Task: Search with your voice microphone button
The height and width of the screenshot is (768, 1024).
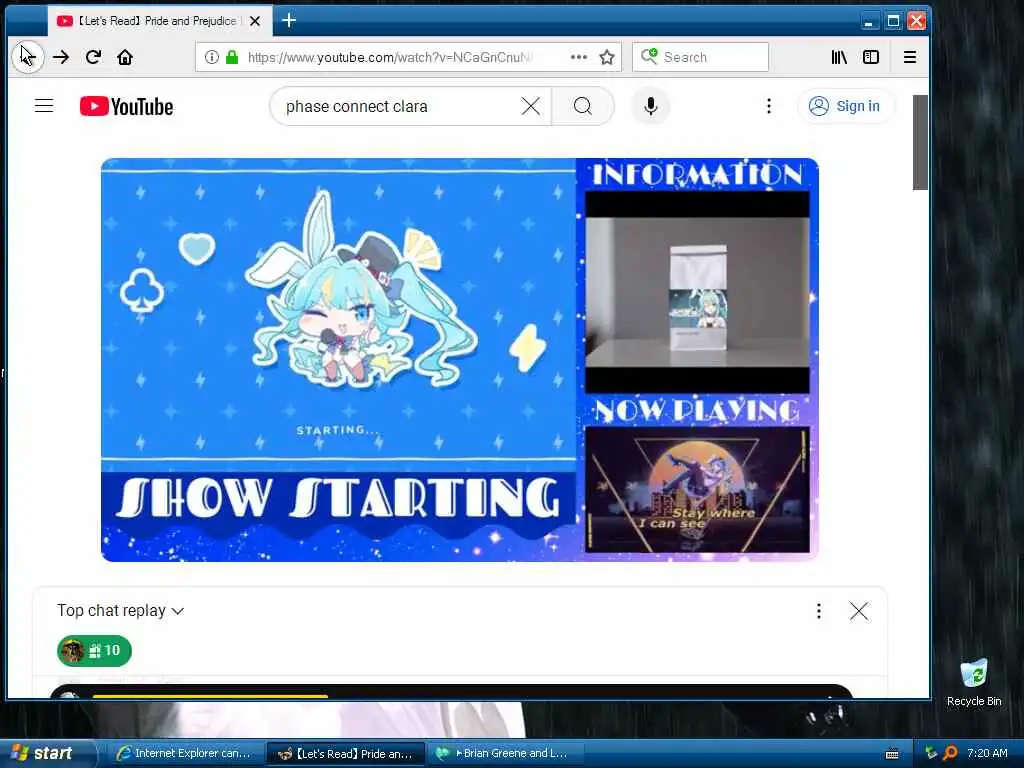Action: (x=650, y=106)
